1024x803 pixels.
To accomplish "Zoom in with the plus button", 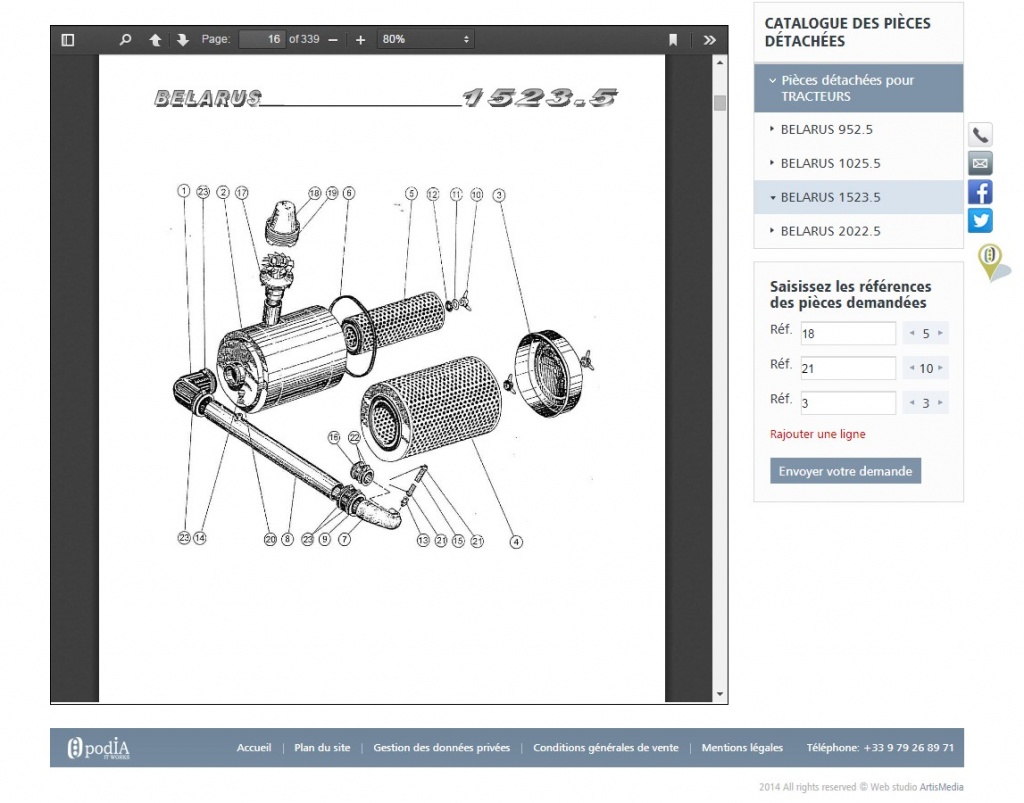I will [x=360, y=40].
